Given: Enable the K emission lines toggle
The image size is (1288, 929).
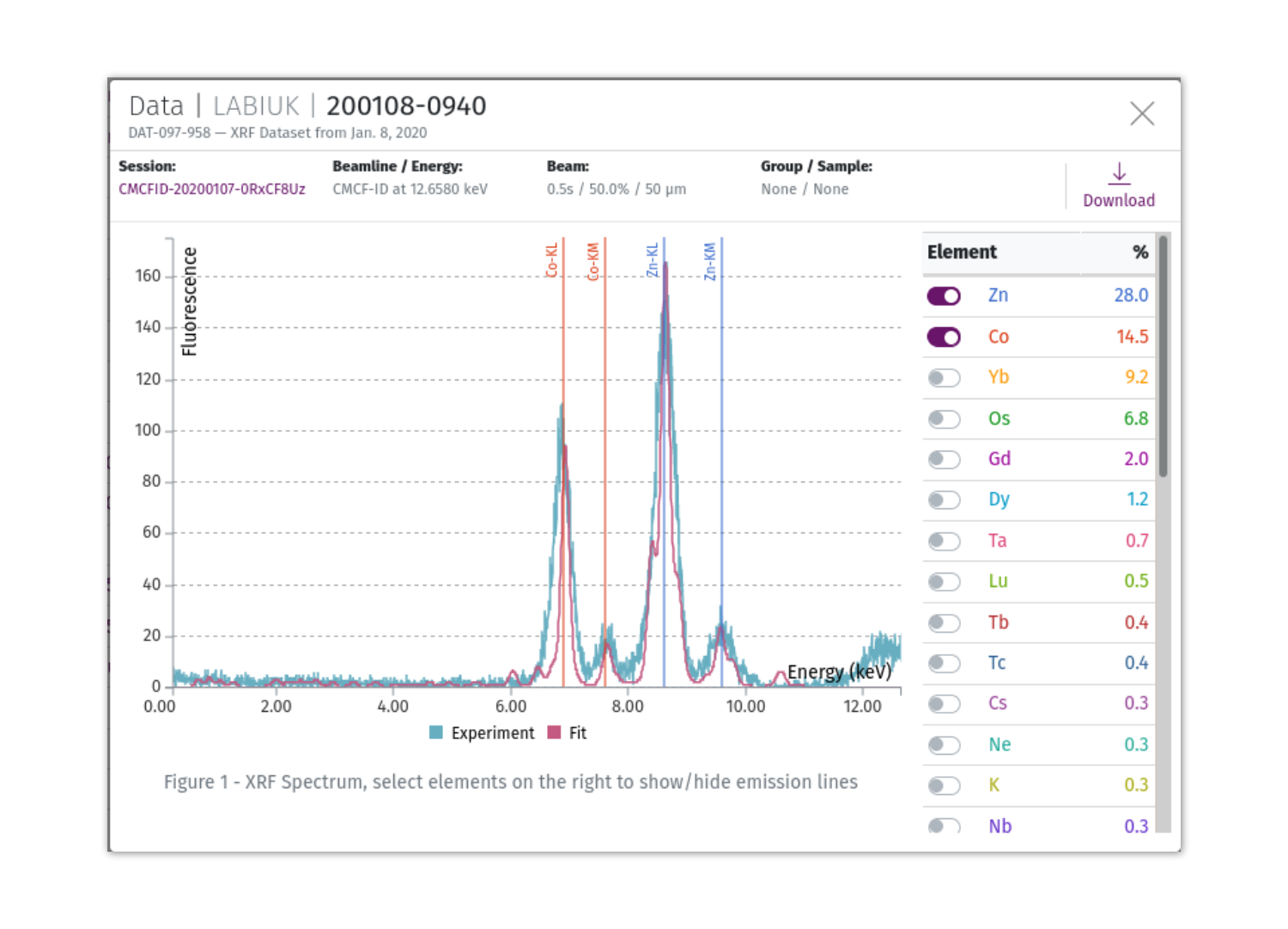Looking at the screenshot, I should pyautogui.click(x=944, y=786).
